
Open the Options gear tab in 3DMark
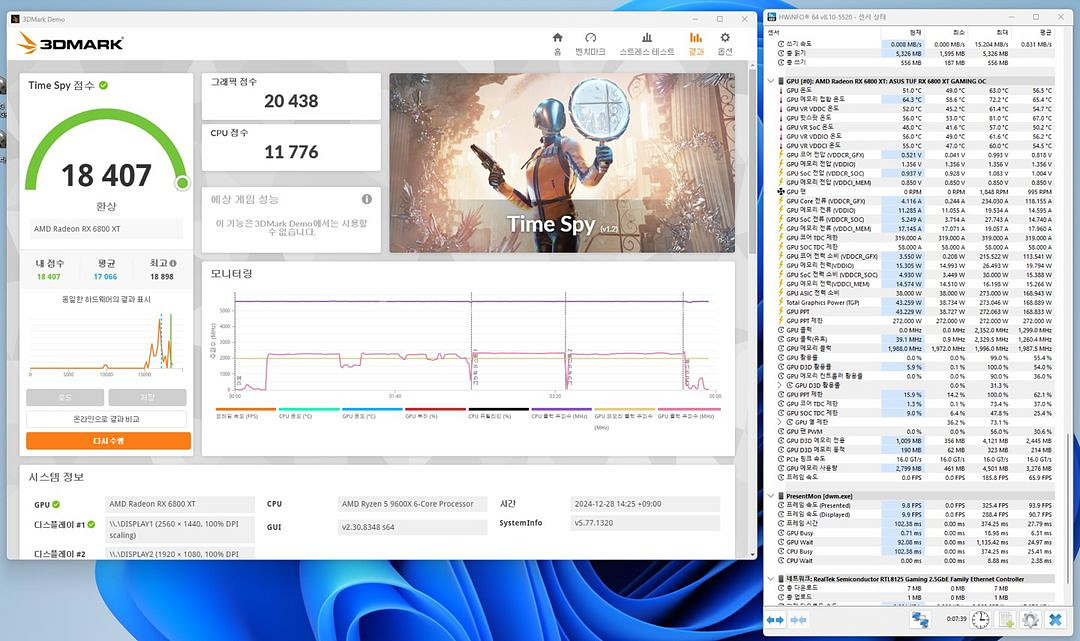pyautogui.click(x=725, y=43)
